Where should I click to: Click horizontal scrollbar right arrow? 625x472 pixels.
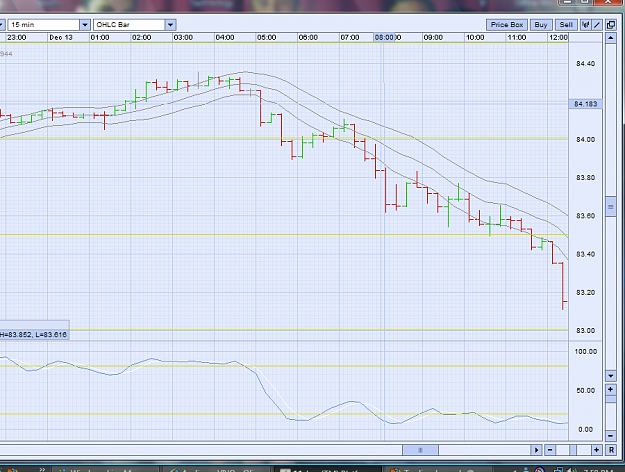coord(537,450)
